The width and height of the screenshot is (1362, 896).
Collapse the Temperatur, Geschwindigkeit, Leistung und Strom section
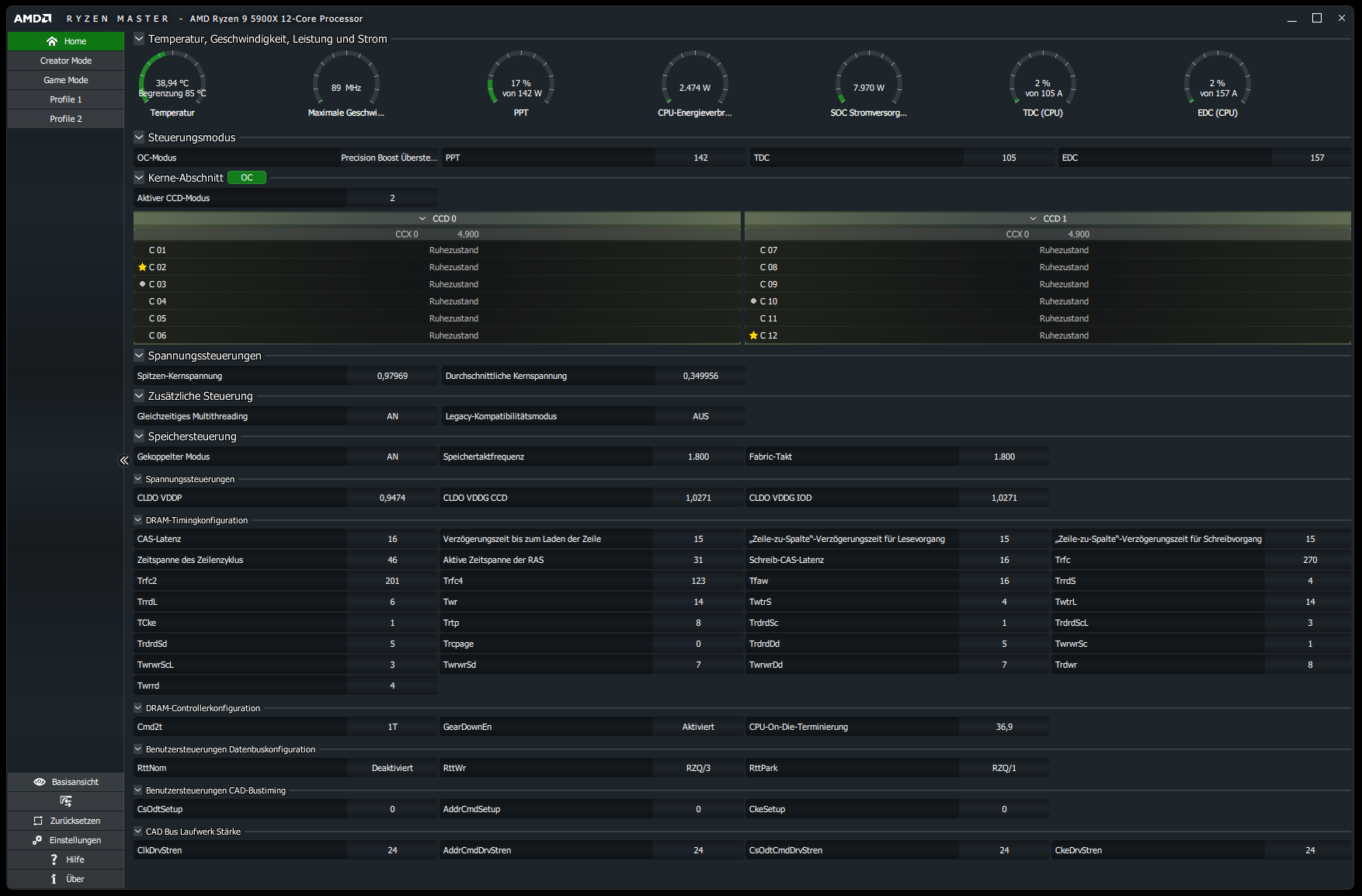139,39
